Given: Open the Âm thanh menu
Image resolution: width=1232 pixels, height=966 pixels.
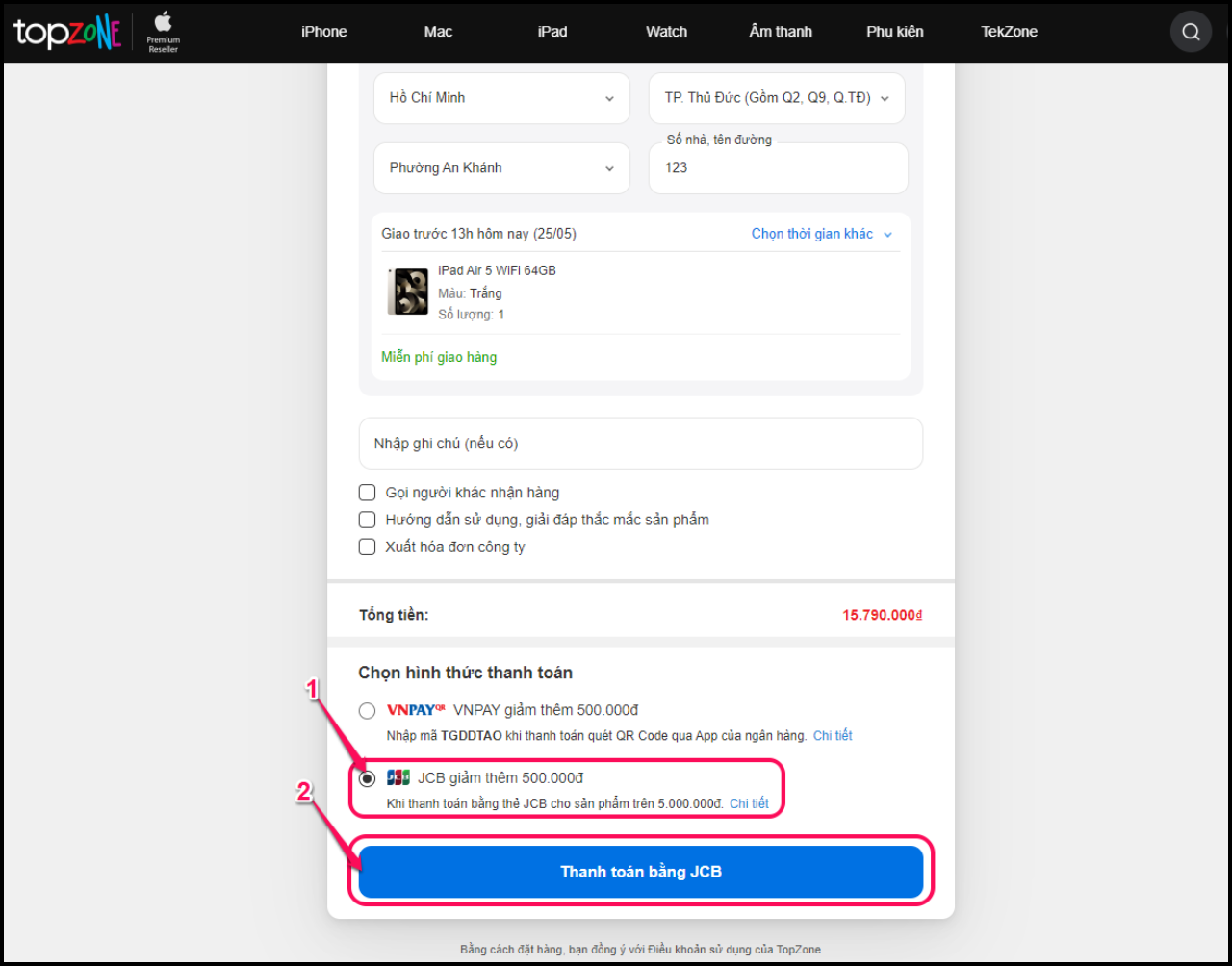Looking at the screenshot, I should pos(781,32).
